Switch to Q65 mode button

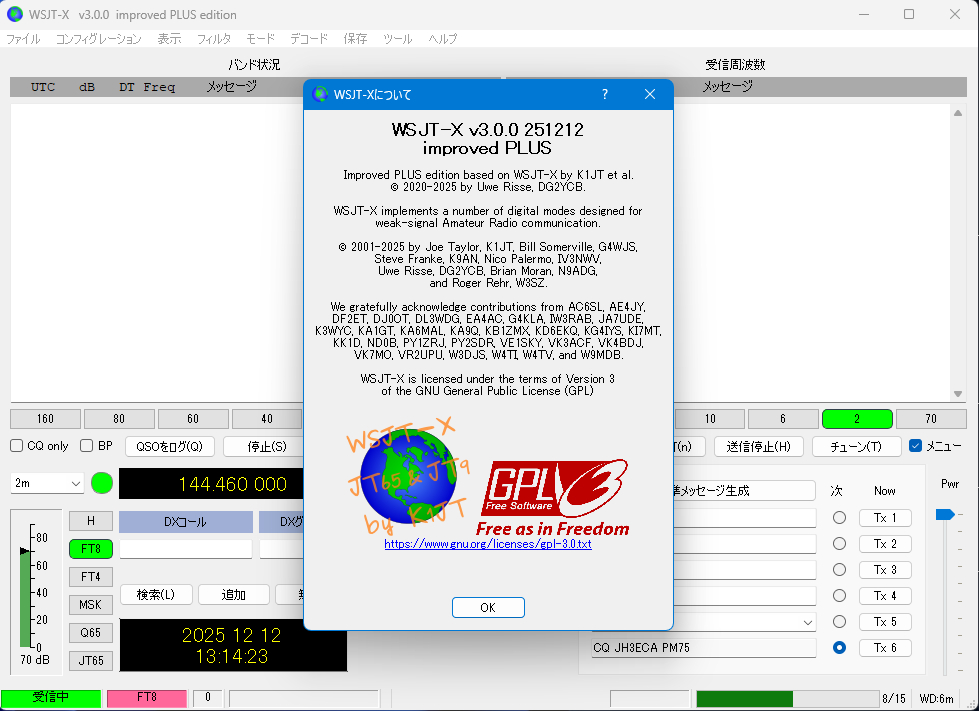click(91, 632)
